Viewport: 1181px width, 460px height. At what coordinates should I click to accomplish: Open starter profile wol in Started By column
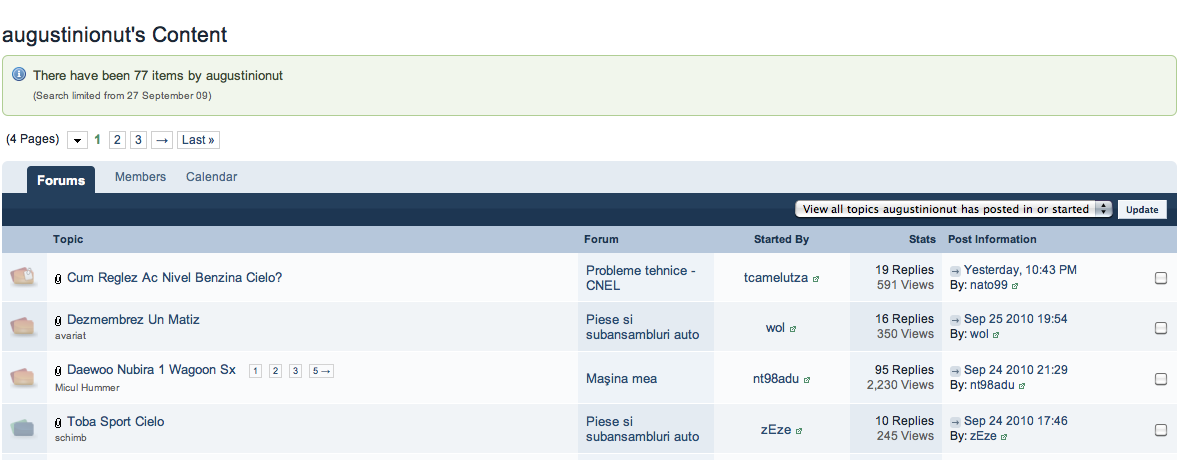[775, 327]
